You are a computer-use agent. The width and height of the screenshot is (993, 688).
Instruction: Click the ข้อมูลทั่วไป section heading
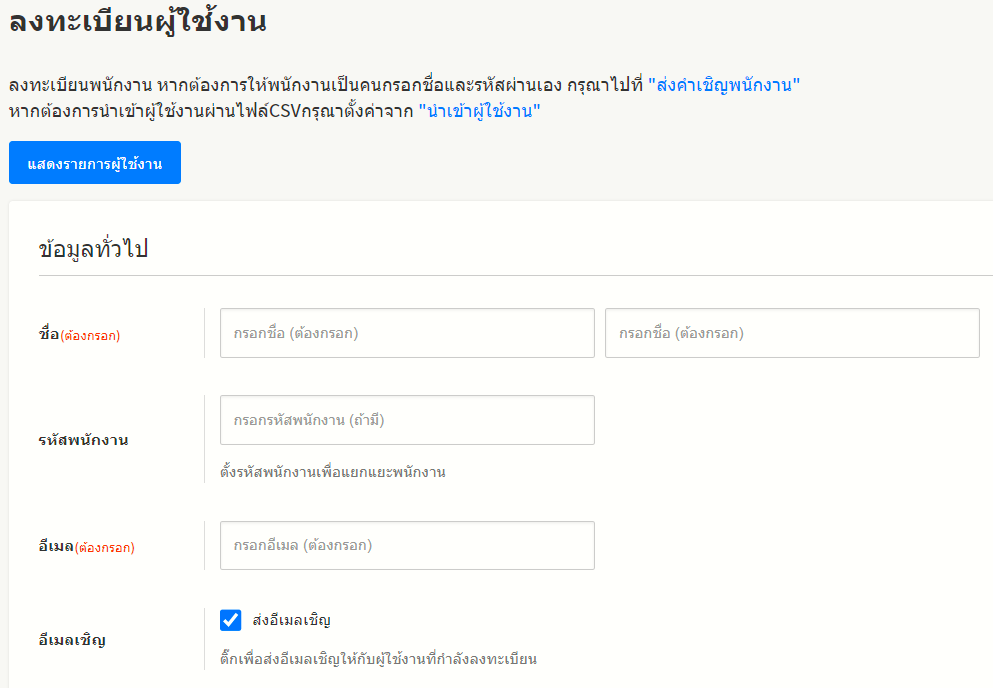93,249
